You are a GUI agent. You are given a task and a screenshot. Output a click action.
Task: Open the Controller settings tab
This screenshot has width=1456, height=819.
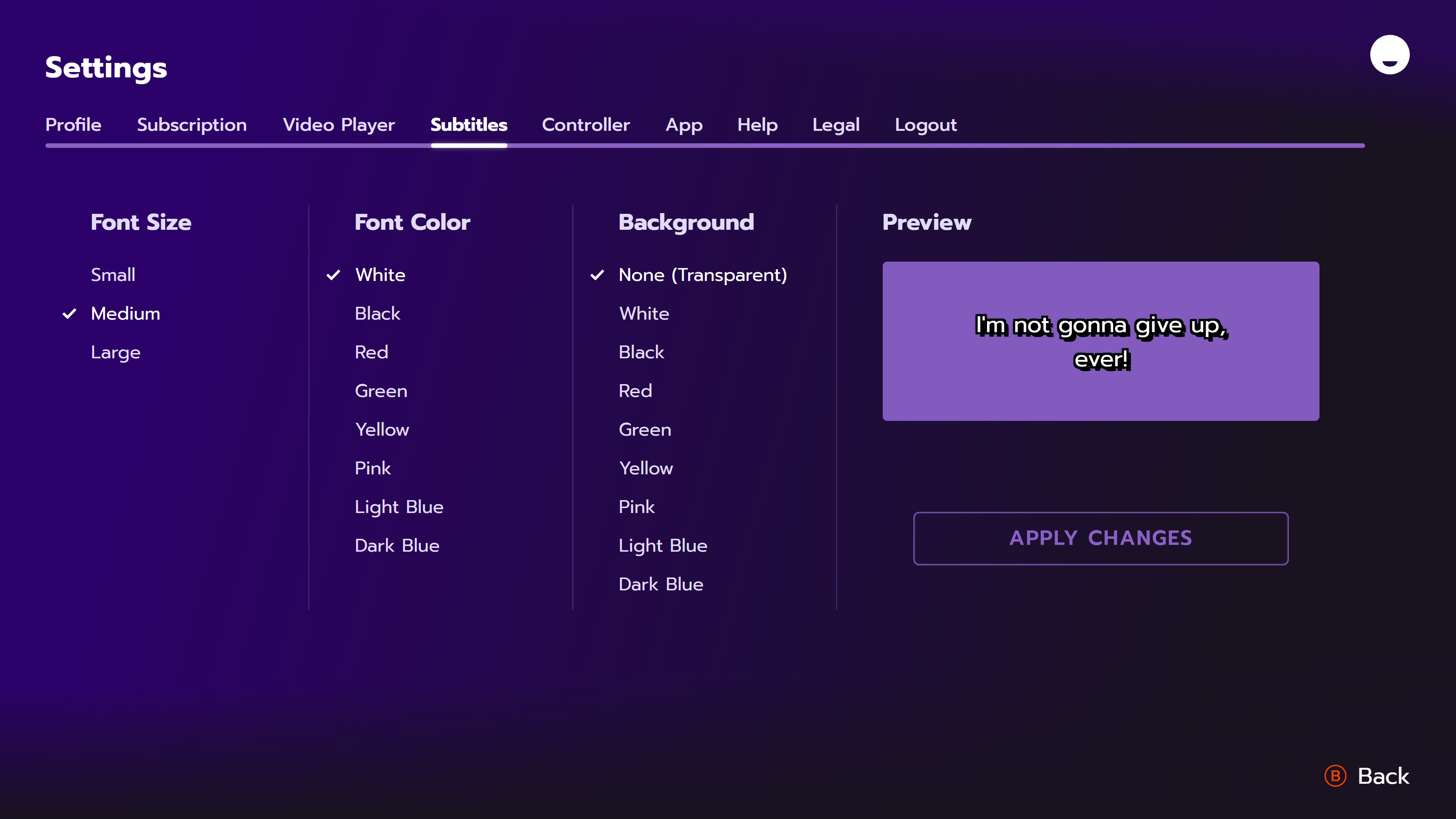(x=585, y=125)
